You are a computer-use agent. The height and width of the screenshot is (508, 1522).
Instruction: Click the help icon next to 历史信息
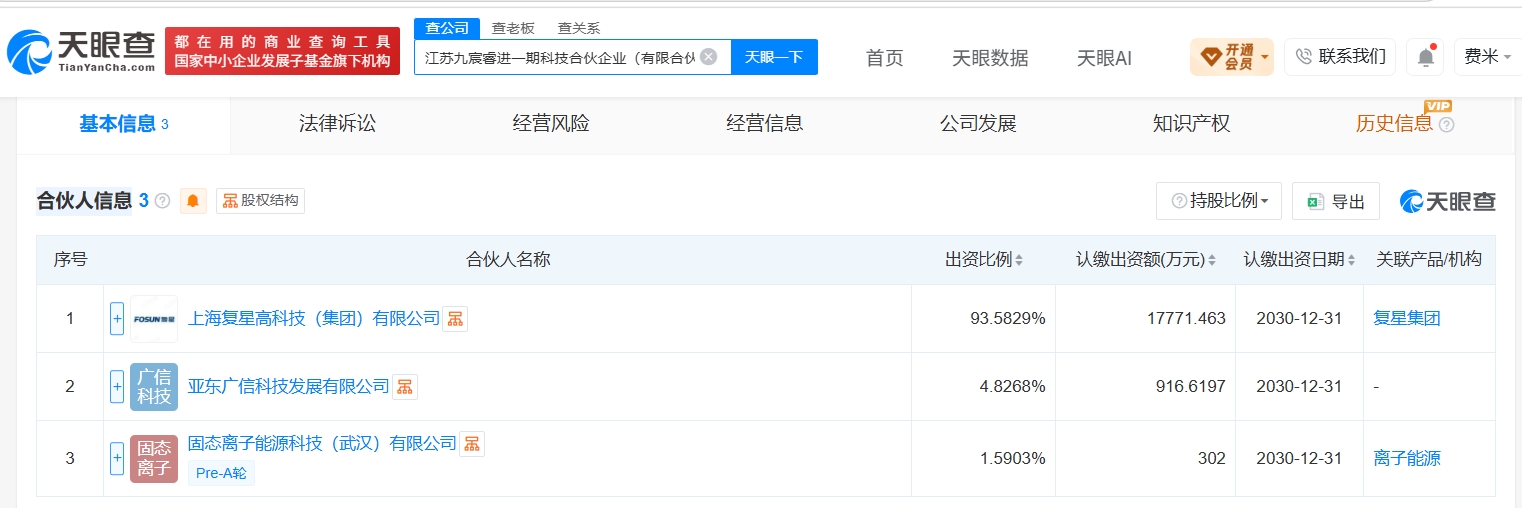[x=1446, y=125]
